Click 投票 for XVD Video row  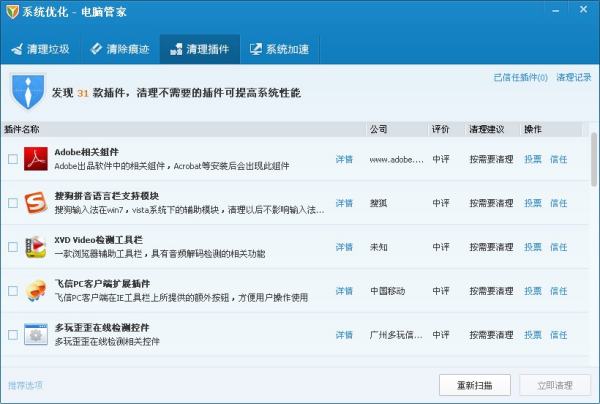pos(533,247)
